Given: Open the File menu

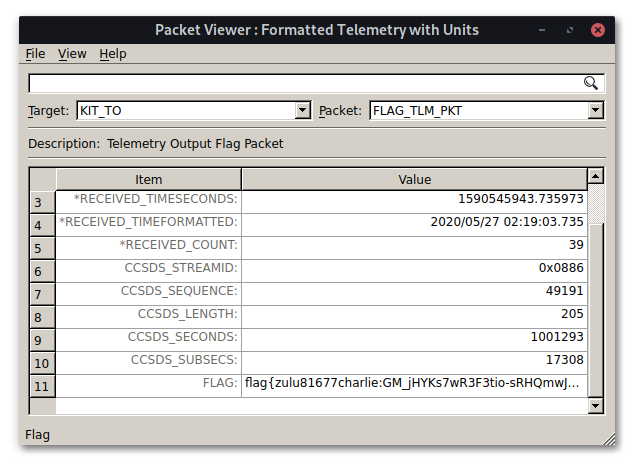Looking at the screenshot, I should click(x=35, y=54).
